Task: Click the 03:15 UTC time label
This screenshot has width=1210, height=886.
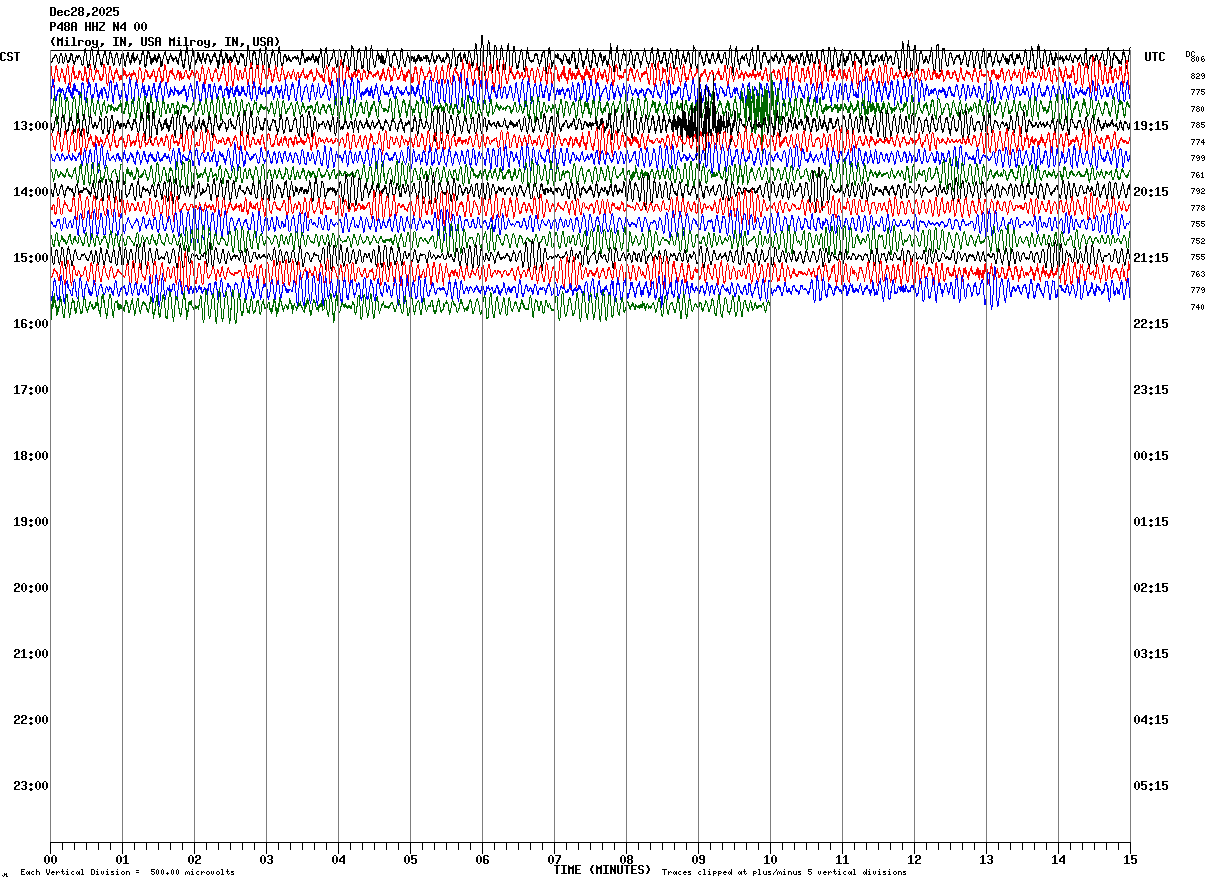Action: click(x=1151, y=654)
